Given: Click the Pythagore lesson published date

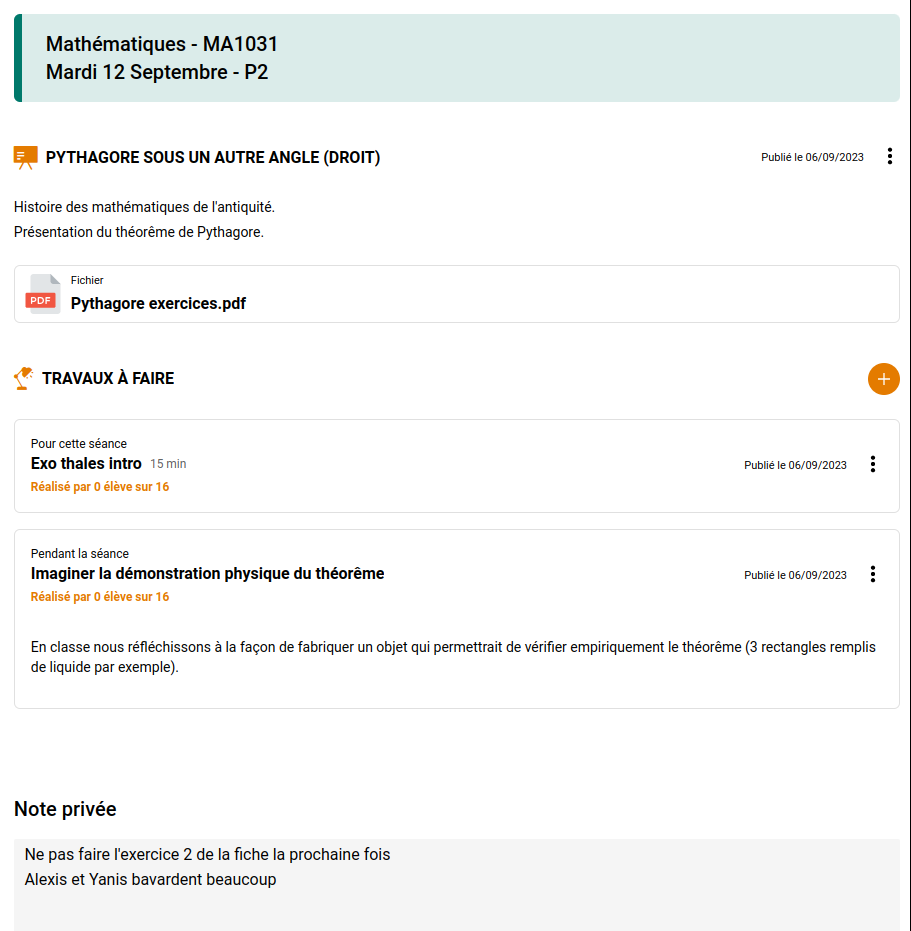Looking at the screenshot, I should click(x=812, y=157).
